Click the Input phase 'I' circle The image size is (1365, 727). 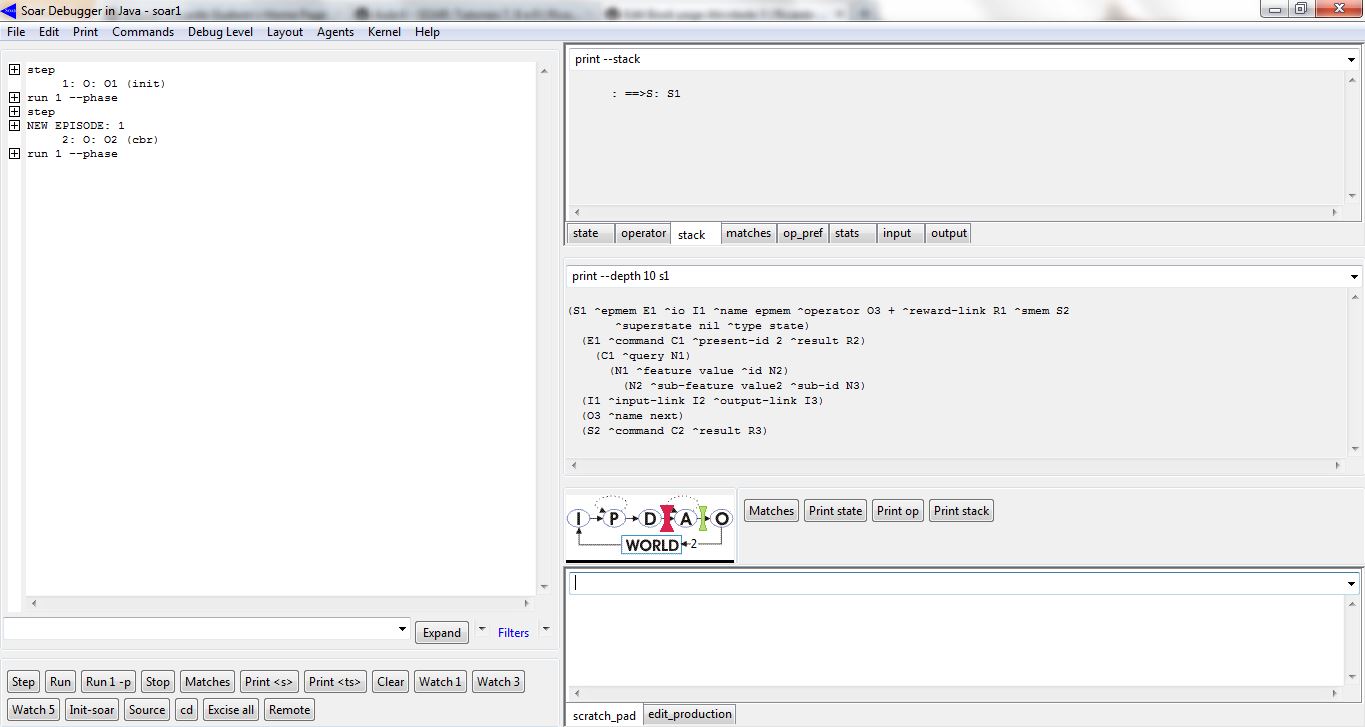tap(579, 519)
